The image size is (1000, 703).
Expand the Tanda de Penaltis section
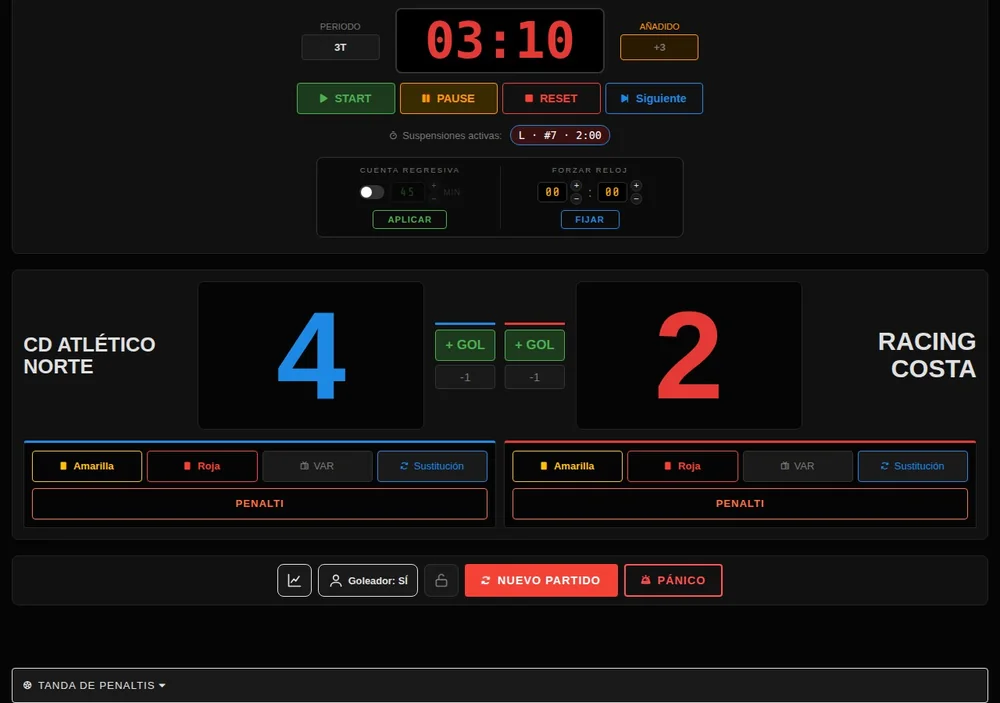[x=500, y=685]
